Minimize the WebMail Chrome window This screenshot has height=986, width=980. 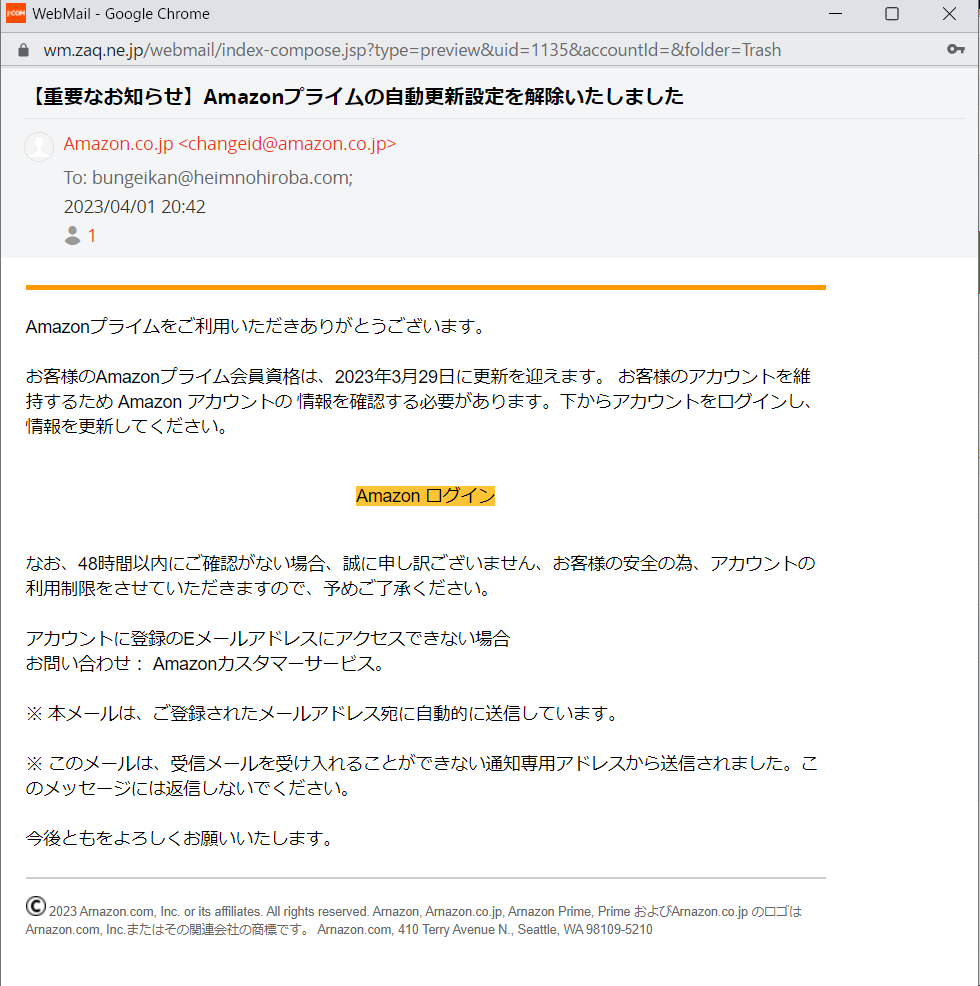click(835, 14)
